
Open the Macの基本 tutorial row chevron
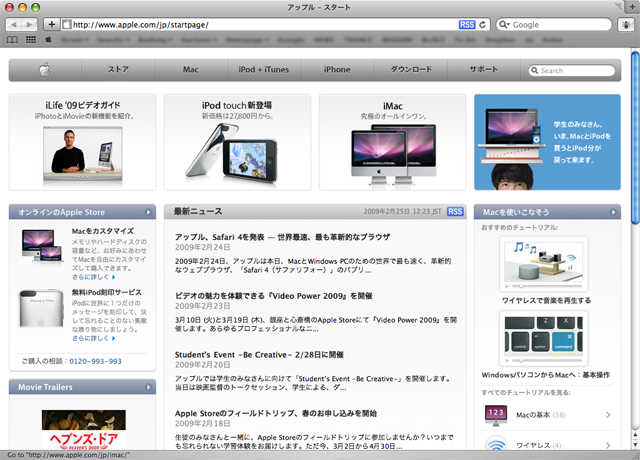(x=608, y=415)
